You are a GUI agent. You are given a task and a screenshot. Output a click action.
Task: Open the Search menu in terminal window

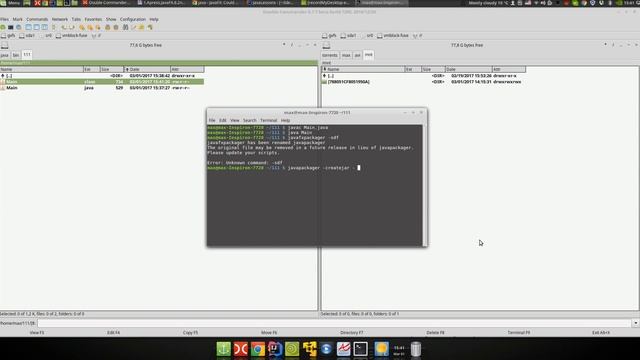tap(250, 120)
